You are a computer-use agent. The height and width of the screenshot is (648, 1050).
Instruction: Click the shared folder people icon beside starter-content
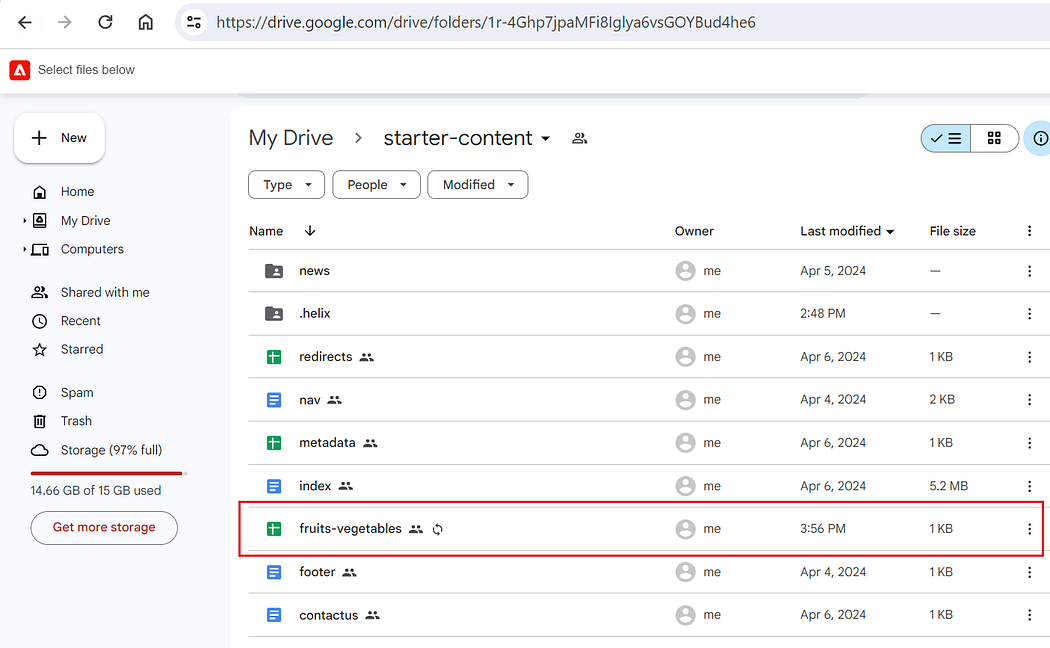pyautogui.click(x=579, y=139)
